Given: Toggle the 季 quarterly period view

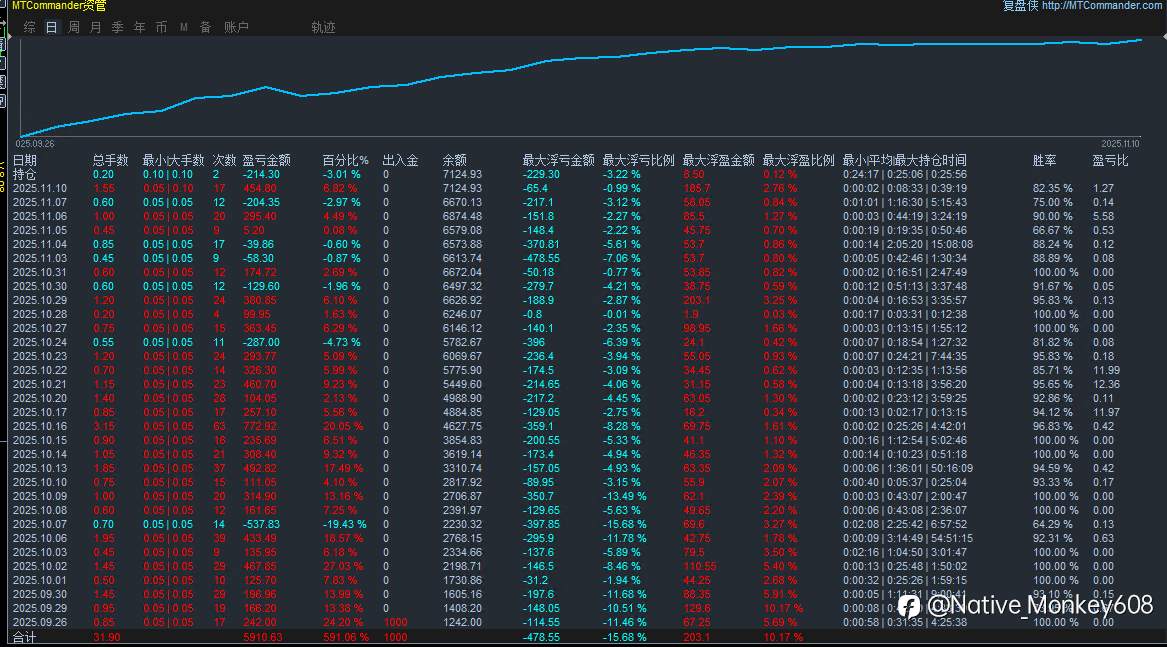Looking at the screenshot, I should point(116,27).
